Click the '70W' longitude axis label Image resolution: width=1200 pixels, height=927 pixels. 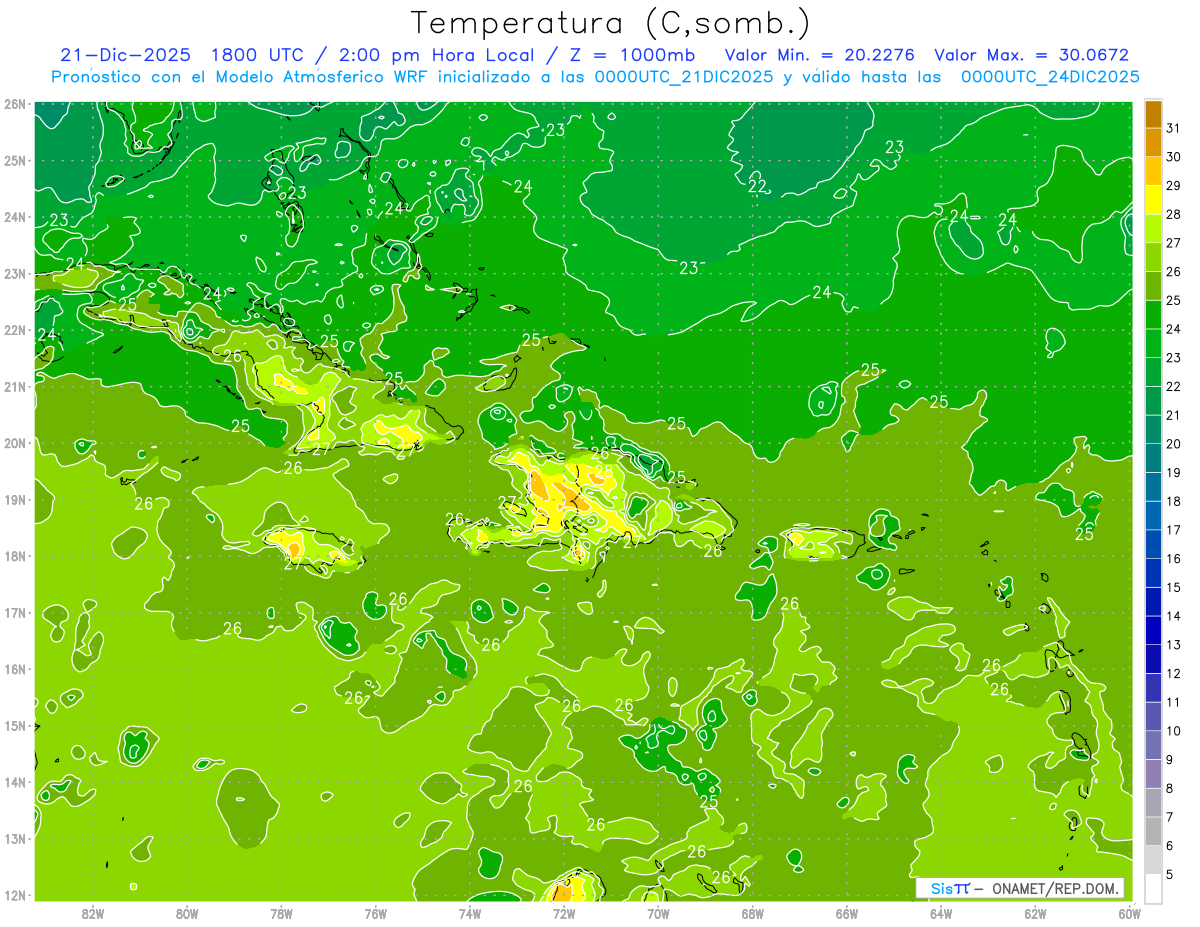pos(658,913)
